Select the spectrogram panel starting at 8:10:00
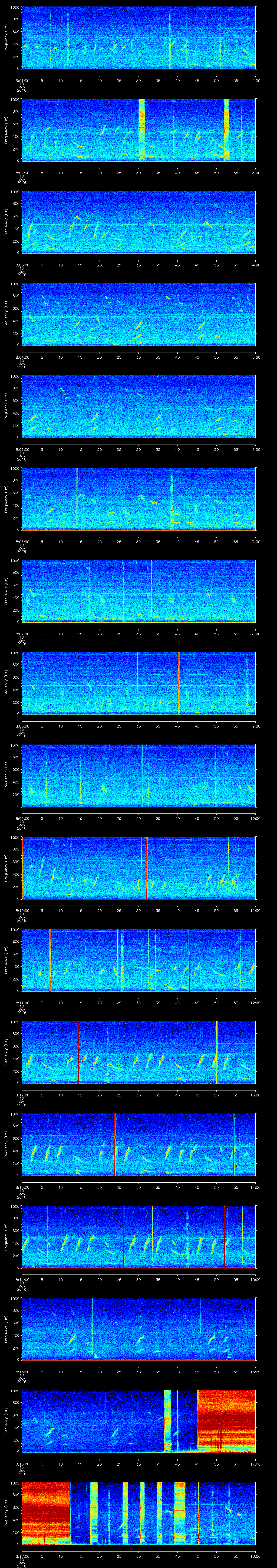Screen dimensions: 277x1568 pyautogui.click(x=139, y=868)
